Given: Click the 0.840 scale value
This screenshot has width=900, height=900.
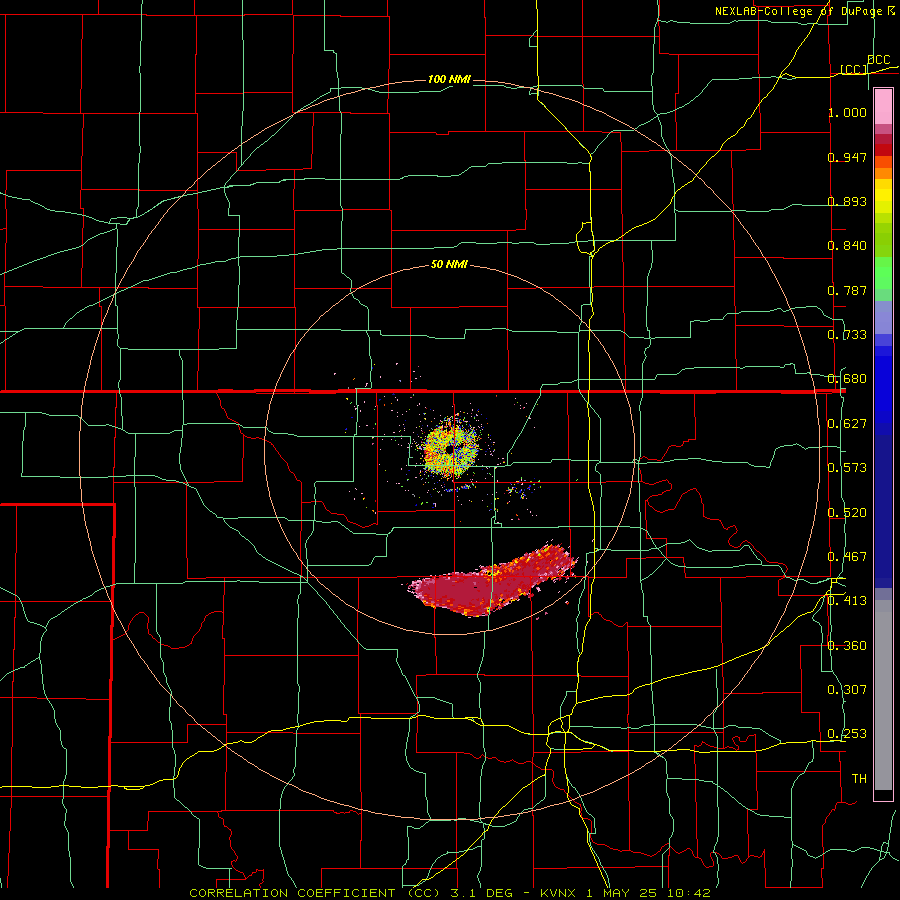Looking at the screenshot, I should pos(847,246).
